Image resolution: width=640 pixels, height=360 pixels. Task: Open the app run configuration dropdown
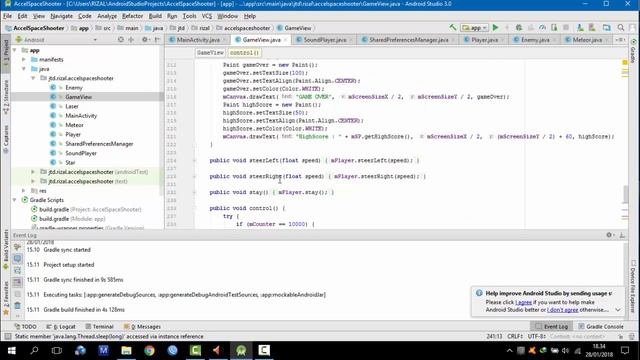474,28
